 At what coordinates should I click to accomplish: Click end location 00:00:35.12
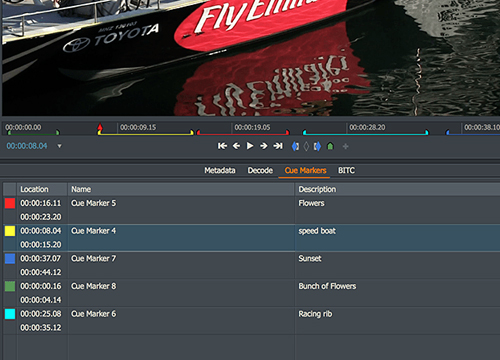(x=41, y=328)
